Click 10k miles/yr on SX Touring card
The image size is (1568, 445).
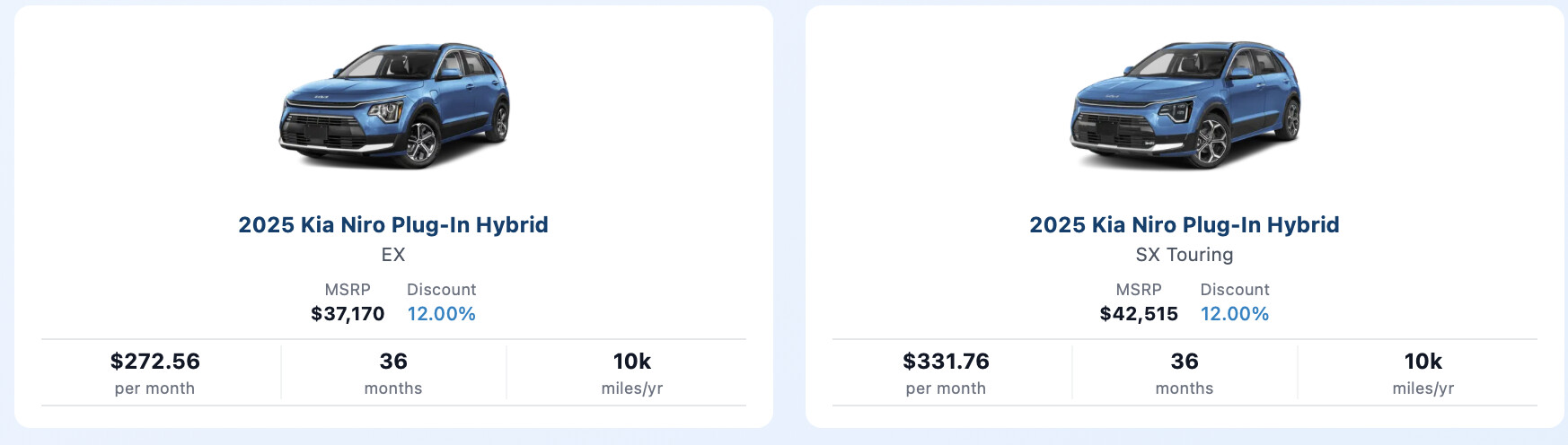click(1423, 372)
